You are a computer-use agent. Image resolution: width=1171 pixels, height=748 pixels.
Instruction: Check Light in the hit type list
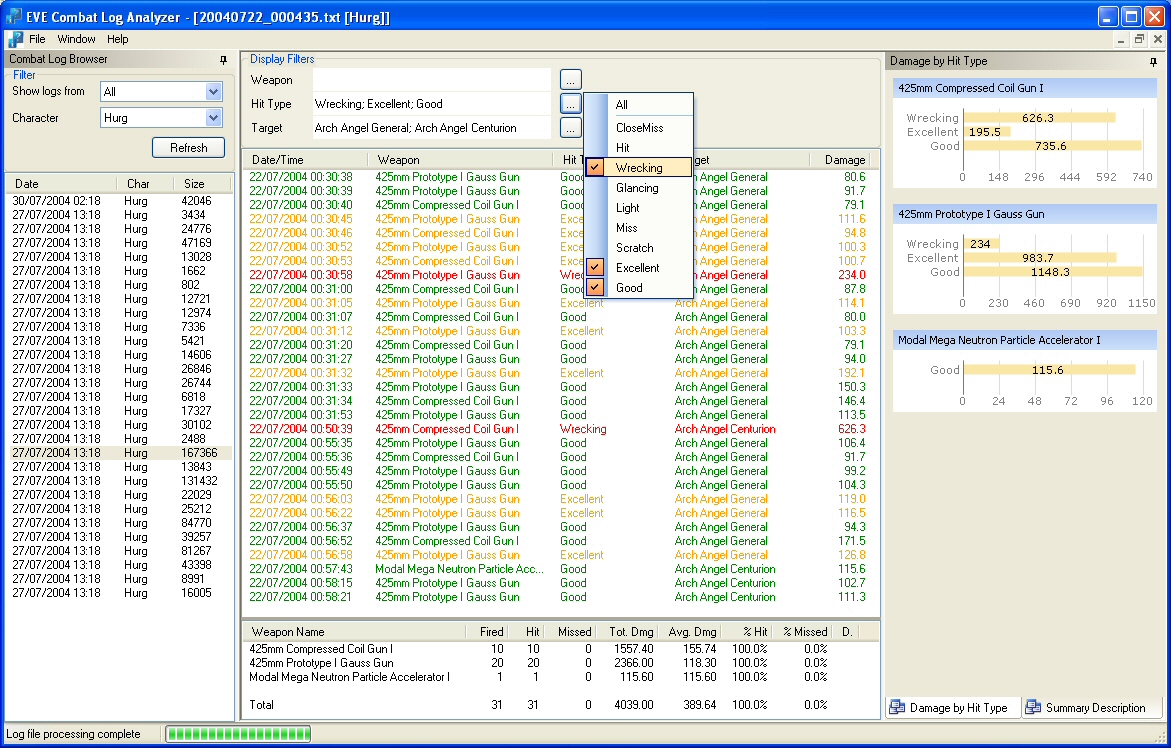point(639,208)
